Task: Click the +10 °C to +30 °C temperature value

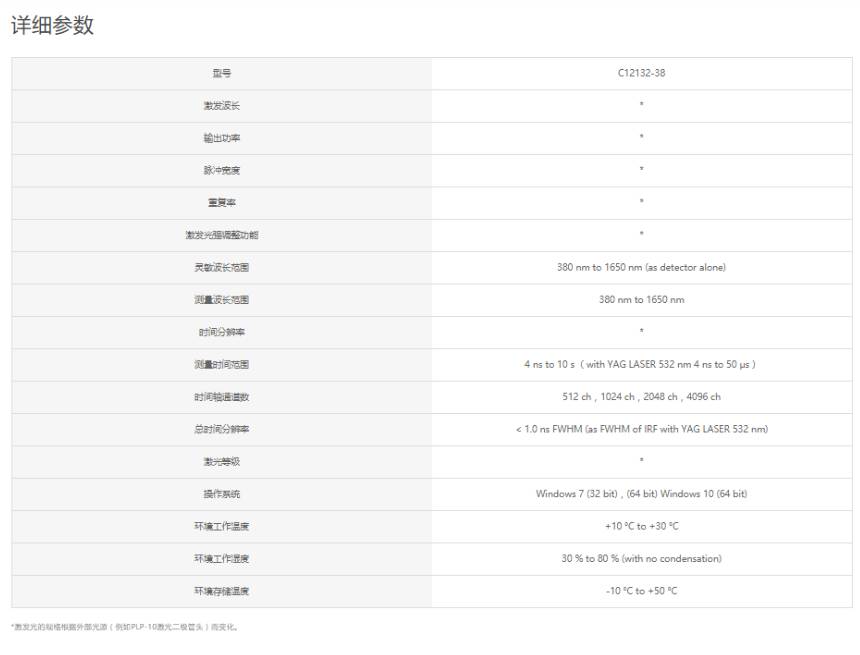Action: (642, 526)
